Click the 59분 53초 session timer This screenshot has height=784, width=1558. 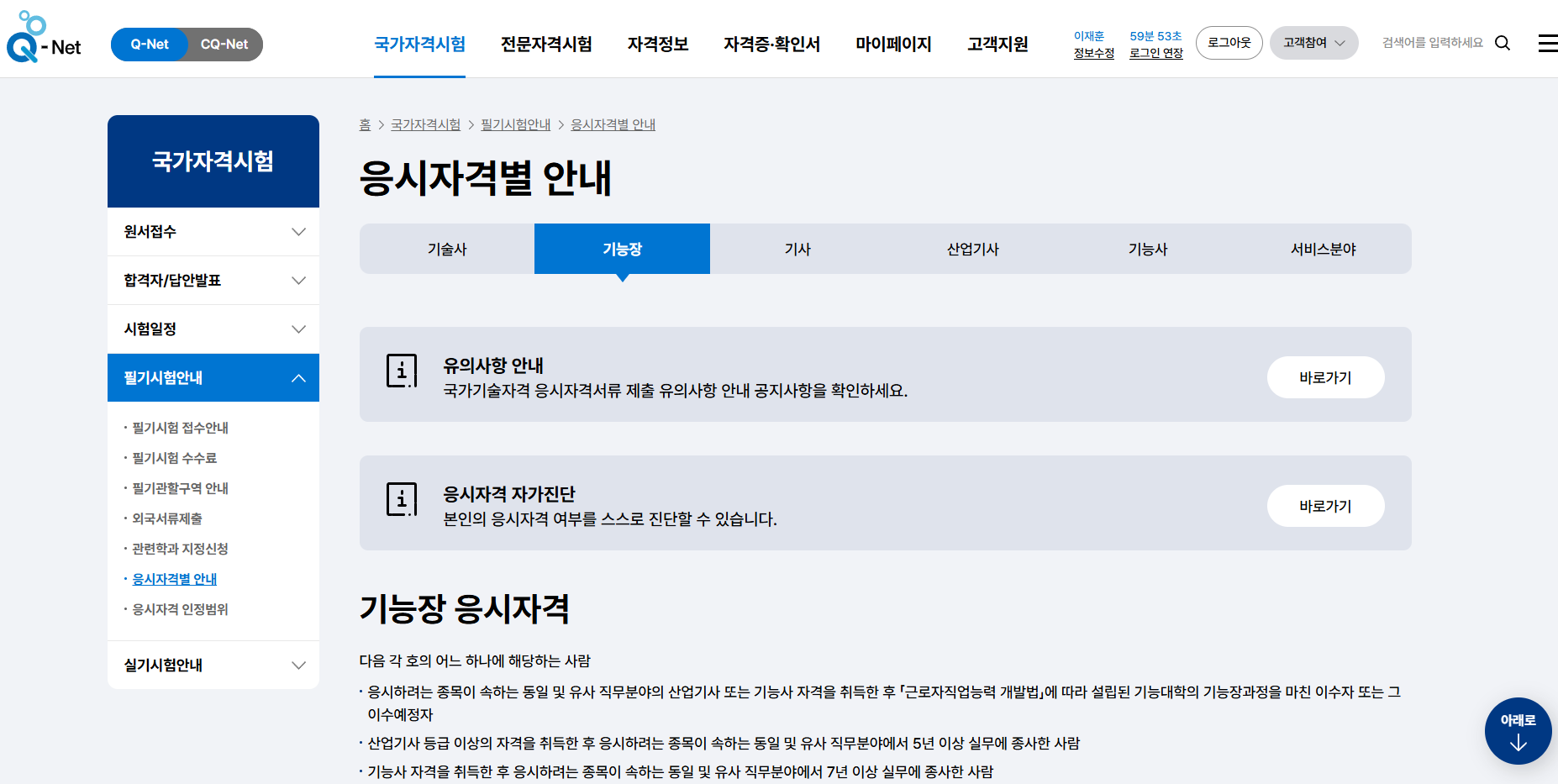[x=1155, y=36]
